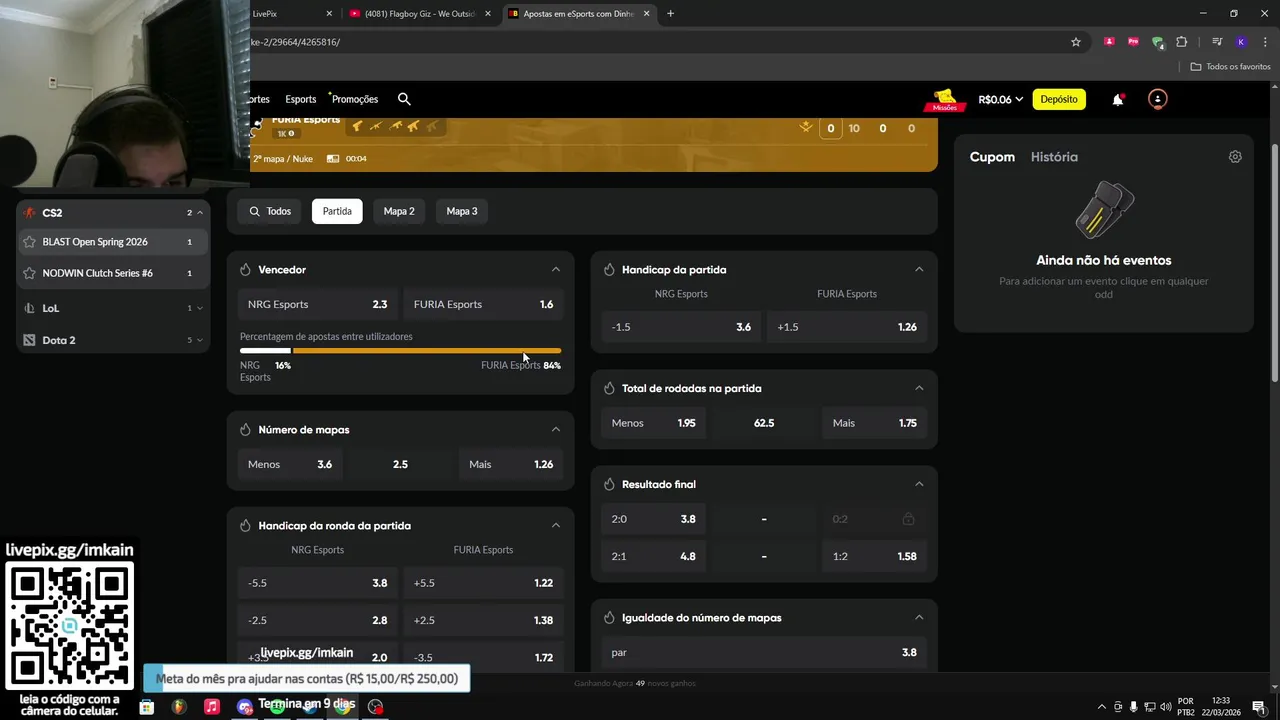Bet on NRG Esports winner 2.3
Viewport: 1280px width, 720px height.
coord(318,304)
